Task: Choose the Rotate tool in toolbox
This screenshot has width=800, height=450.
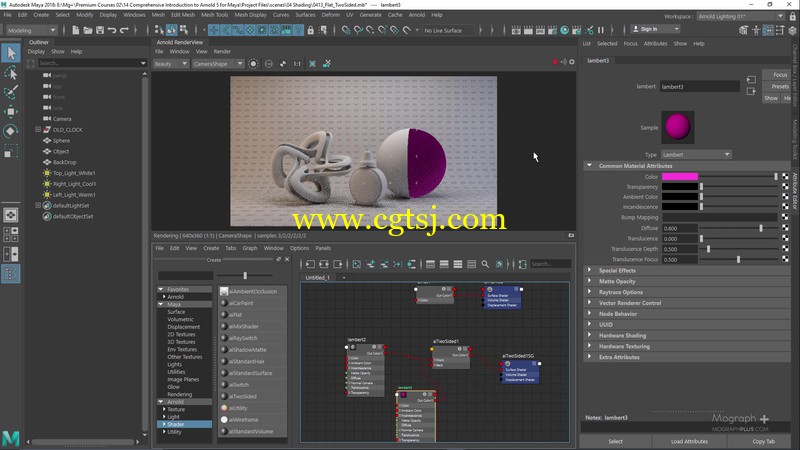Action: tap(11, 131)
